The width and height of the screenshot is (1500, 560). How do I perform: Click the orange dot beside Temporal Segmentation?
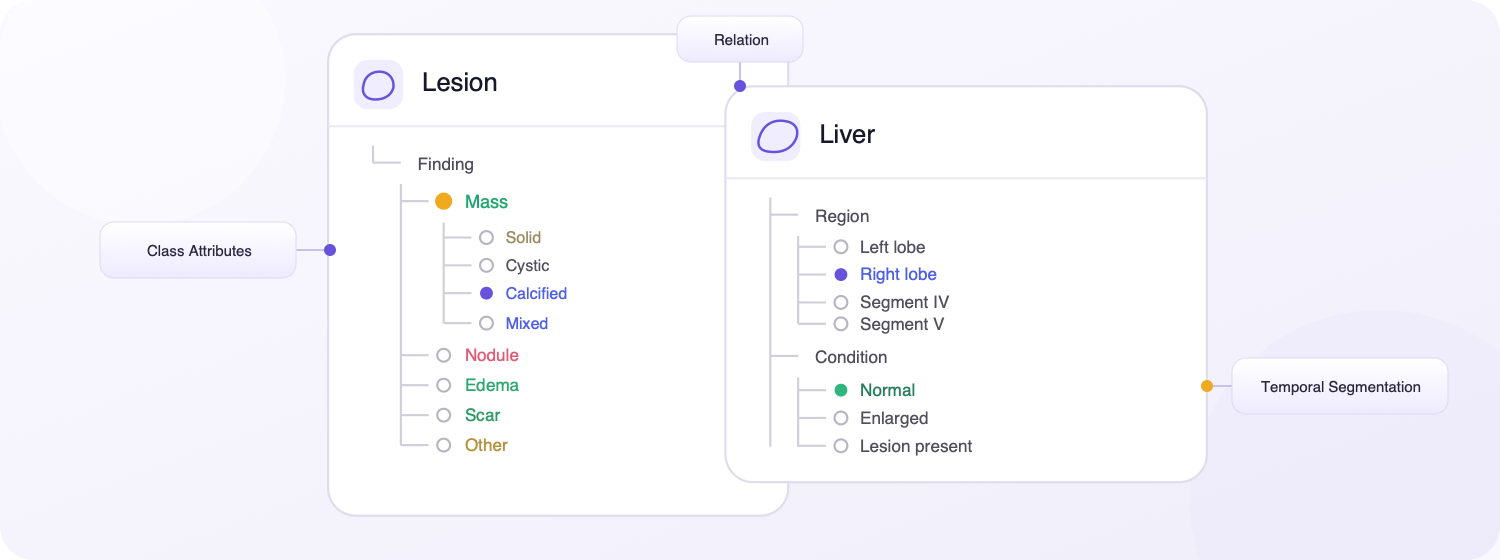(1207, 386)
